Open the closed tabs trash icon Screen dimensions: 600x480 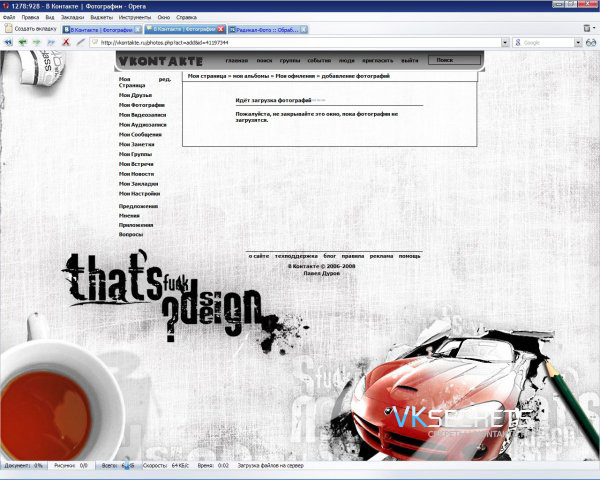coord(587,28)
